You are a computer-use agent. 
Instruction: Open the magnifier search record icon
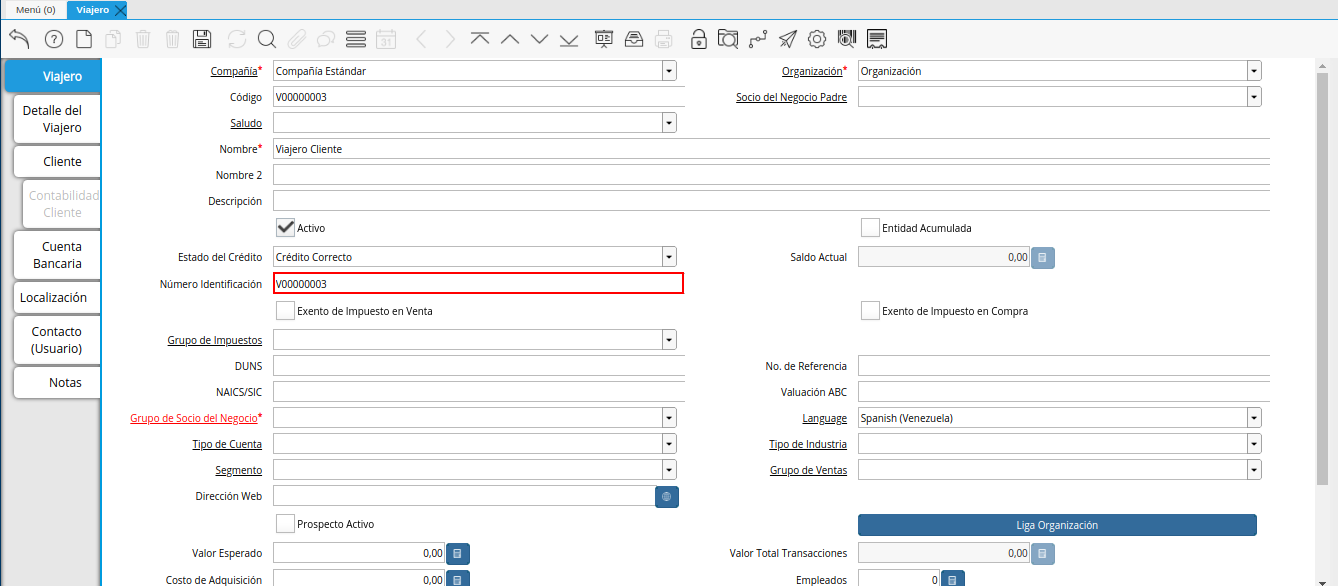click(266, 39)
